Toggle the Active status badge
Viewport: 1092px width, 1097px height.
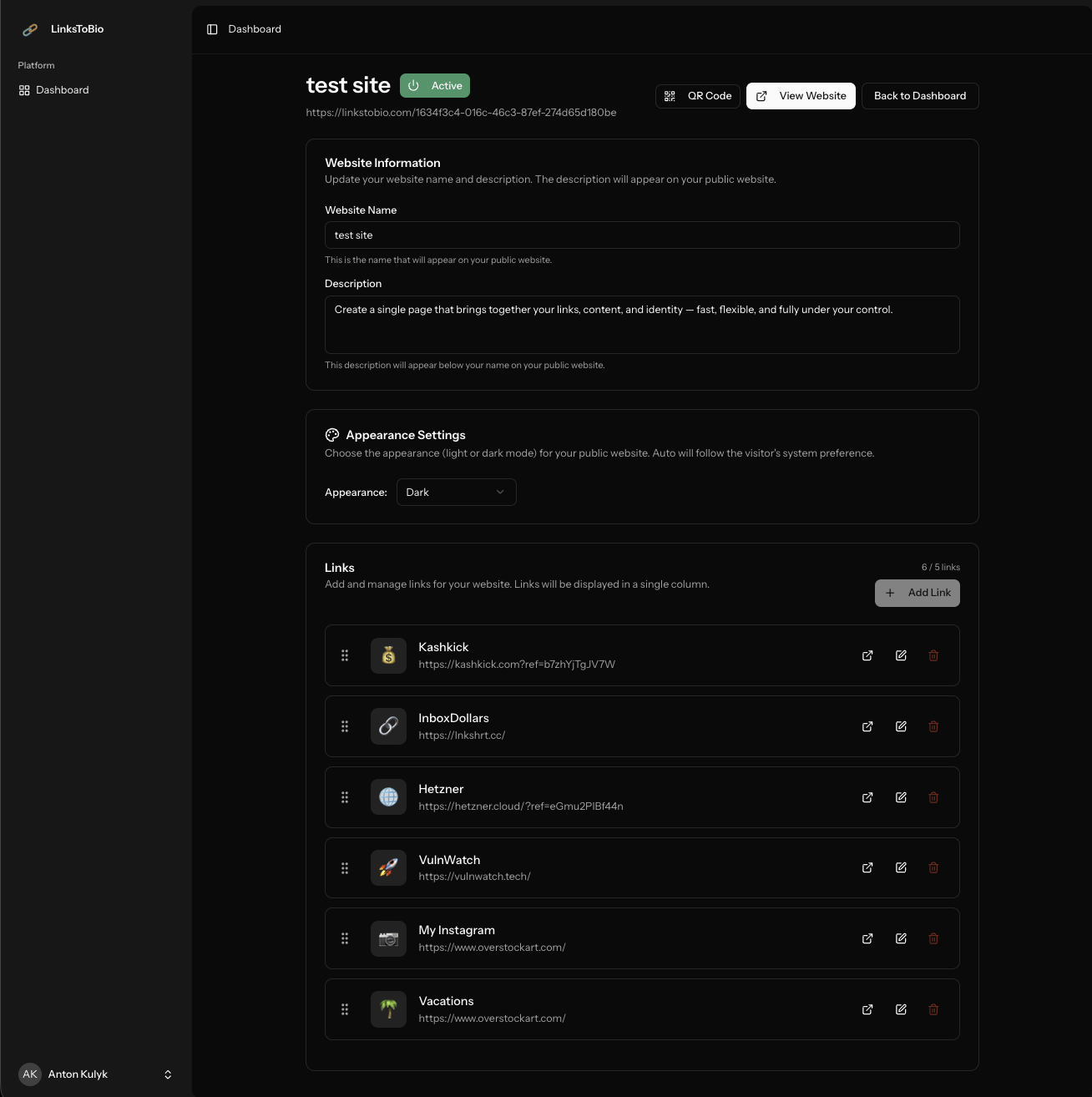point(434,85)
